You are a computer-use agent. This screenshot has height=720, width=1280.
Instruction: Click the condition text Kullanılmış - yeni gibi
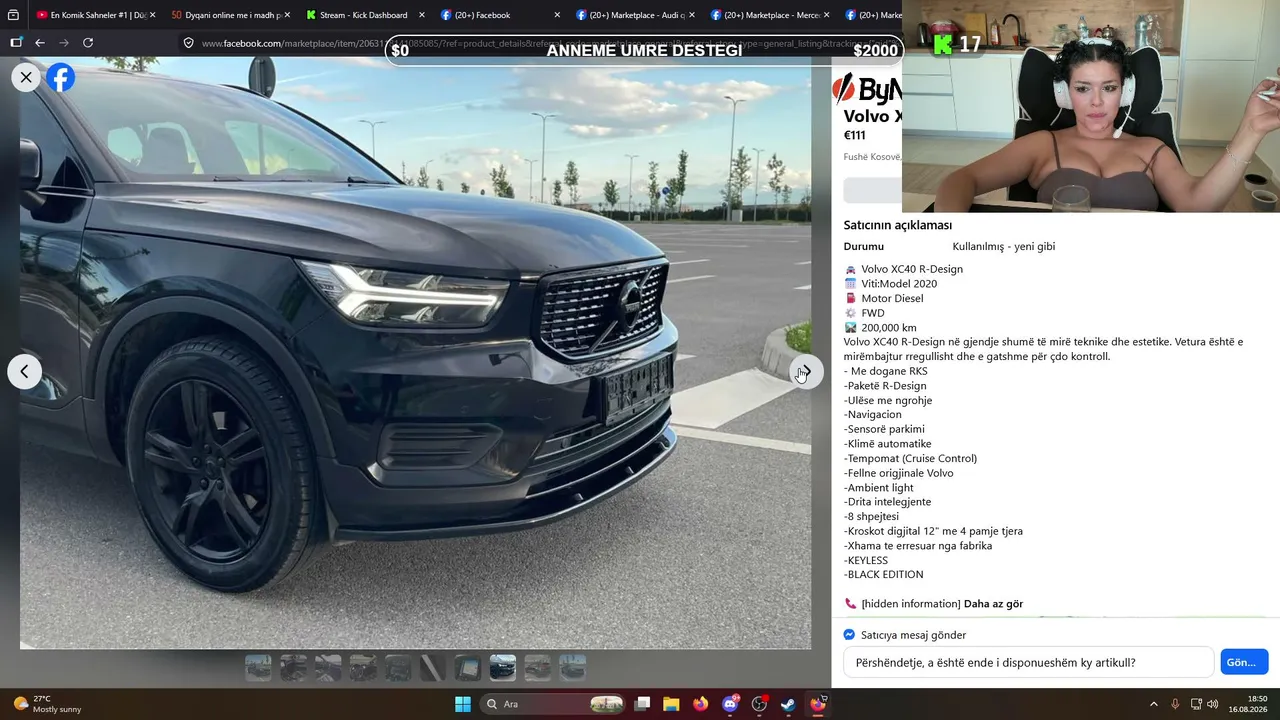click(x=1004, y=247)
